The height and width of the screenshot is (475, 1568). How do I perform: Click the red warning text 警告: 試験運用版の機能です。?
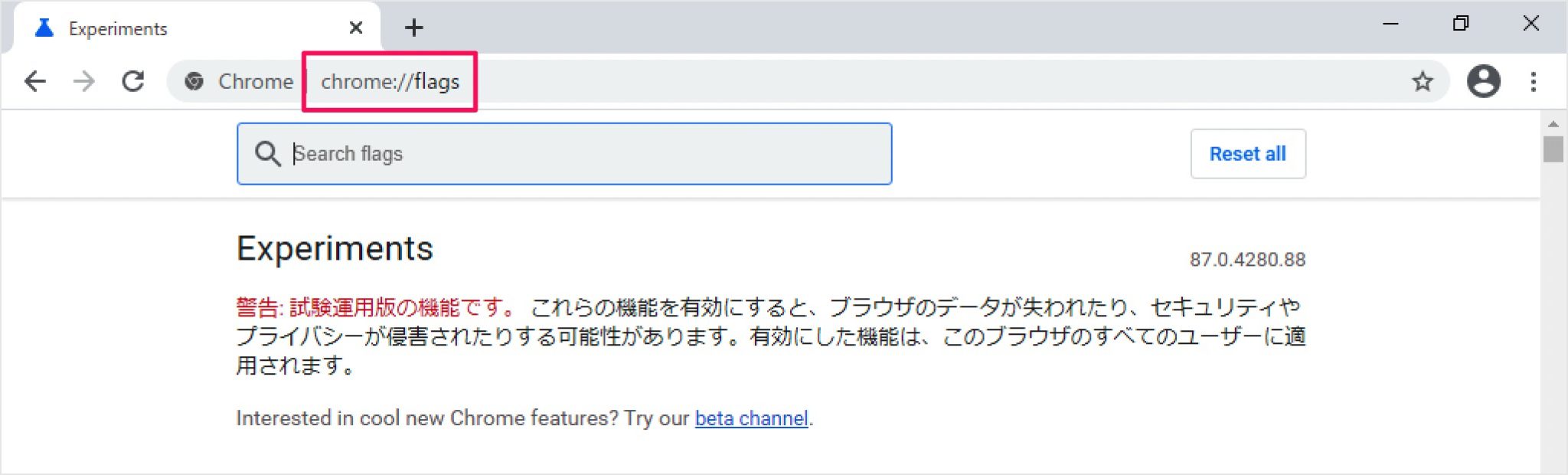(377, 307)
